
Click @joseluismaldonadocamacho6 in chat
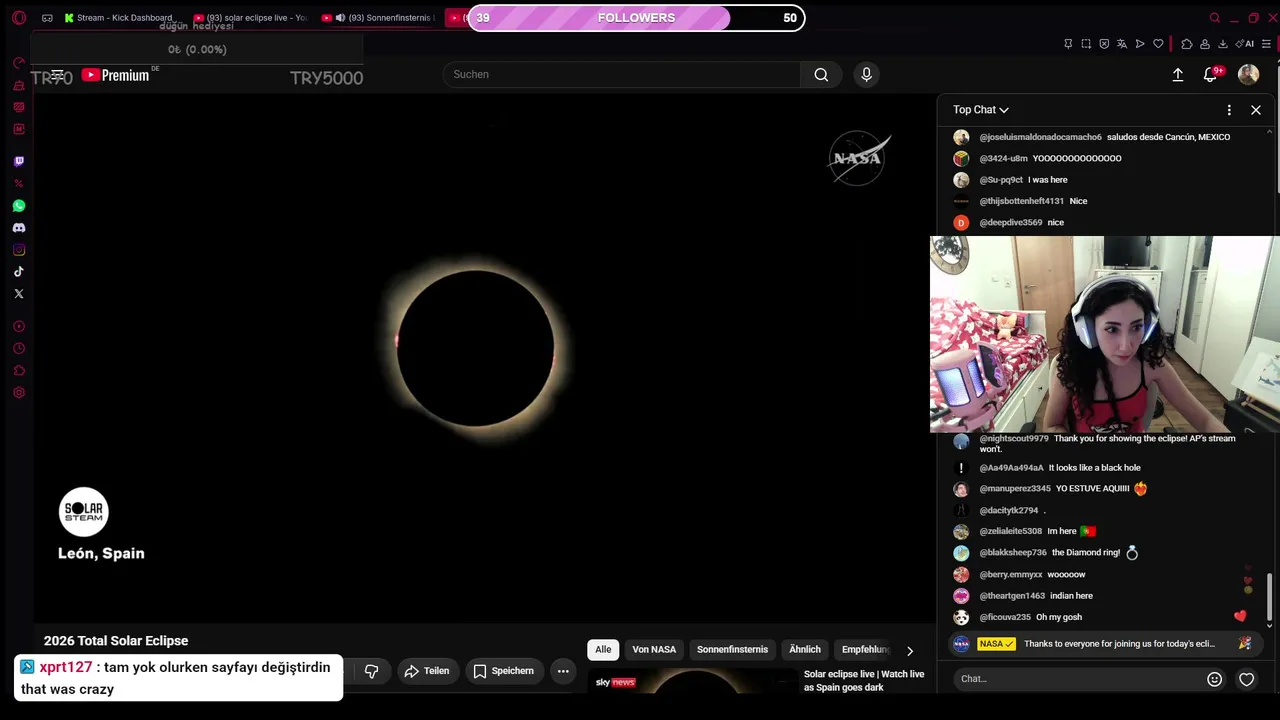pyautogui.click(x=1040, y=137)
